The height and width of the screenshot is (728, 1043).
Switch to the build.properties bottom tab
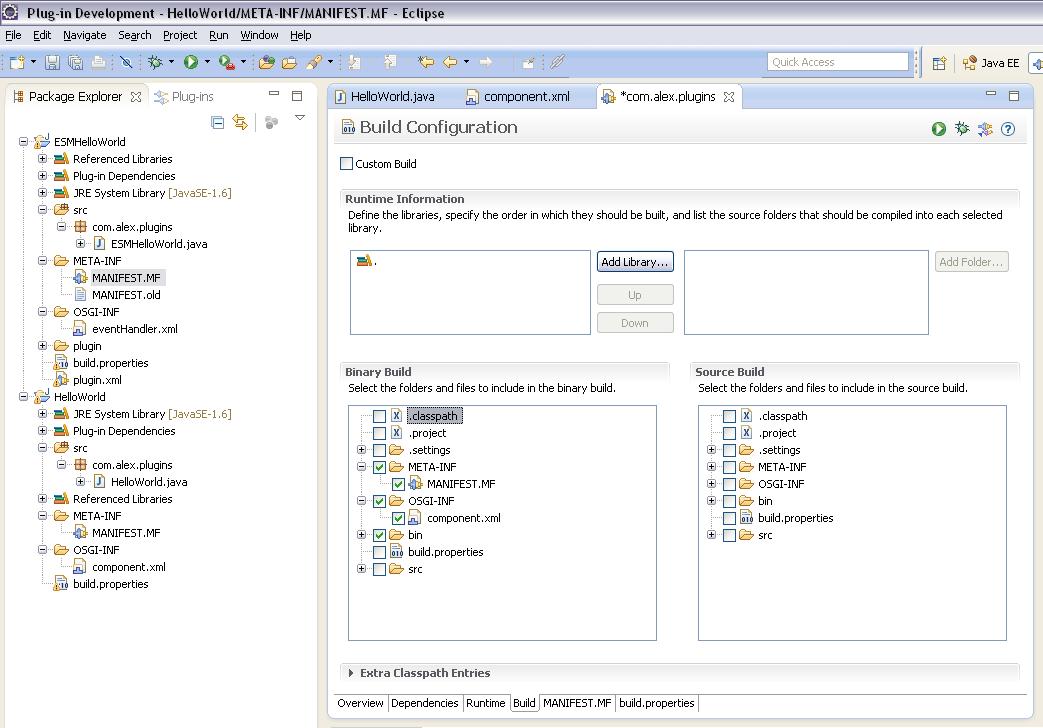point(657,703)
